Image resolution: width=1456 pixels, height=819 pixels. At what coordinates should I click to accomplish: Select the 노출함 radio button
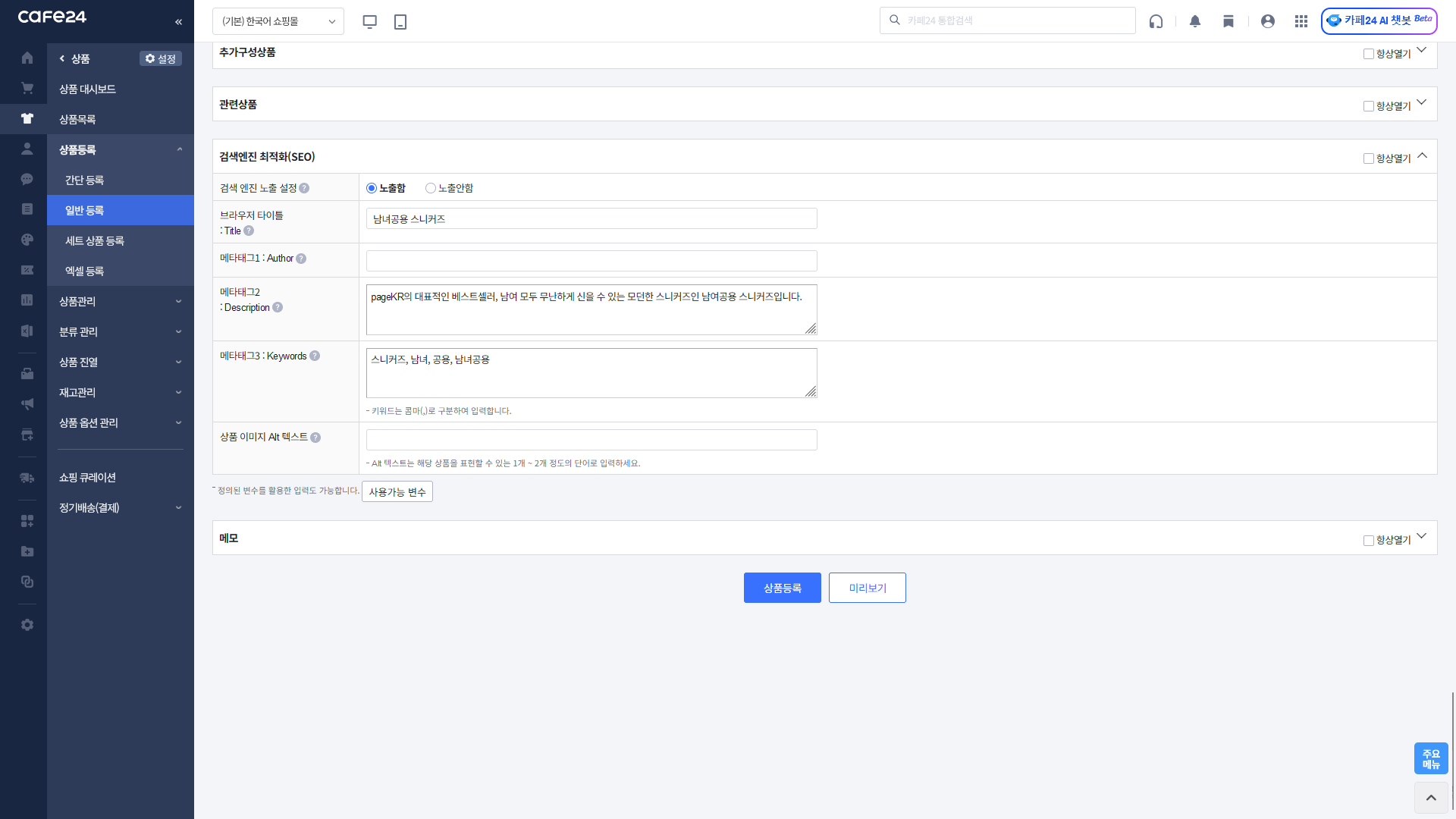[x=372, y=188]
